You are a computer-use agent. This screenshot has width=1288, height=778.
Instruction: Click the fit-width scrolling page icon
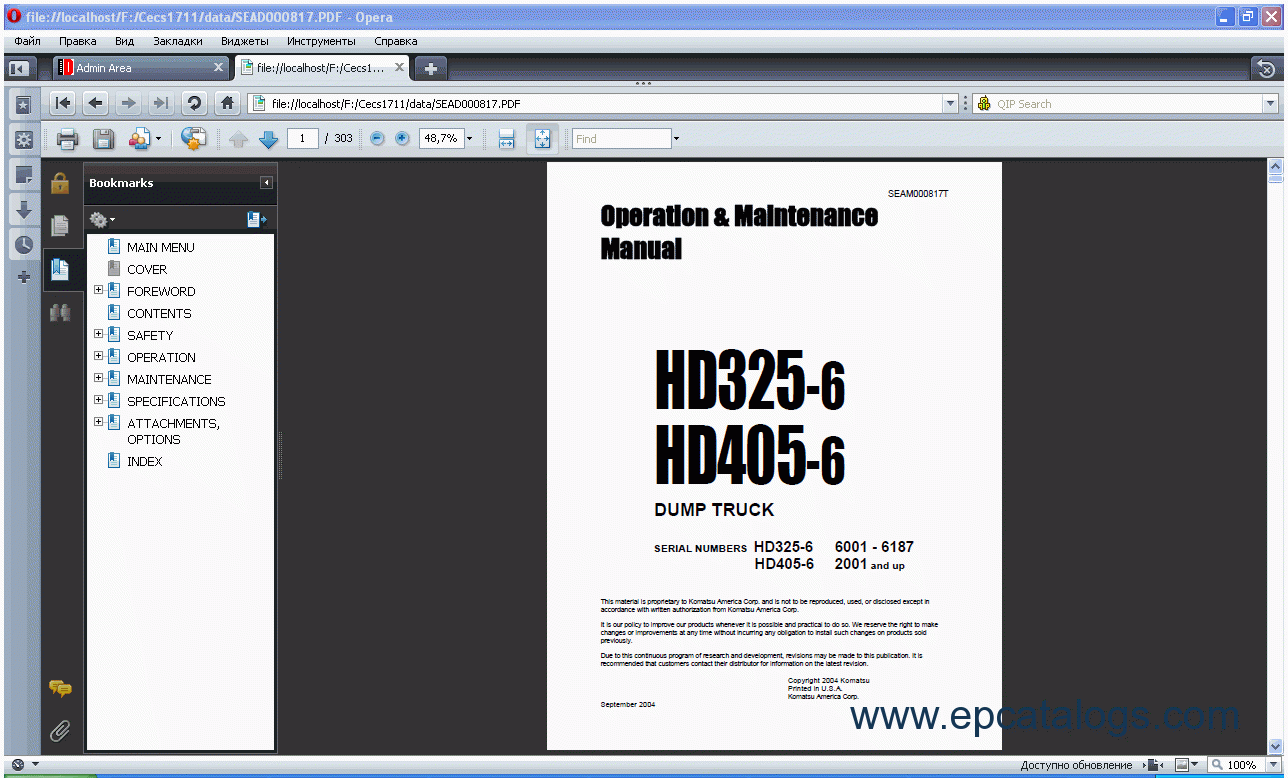(506, 139)
